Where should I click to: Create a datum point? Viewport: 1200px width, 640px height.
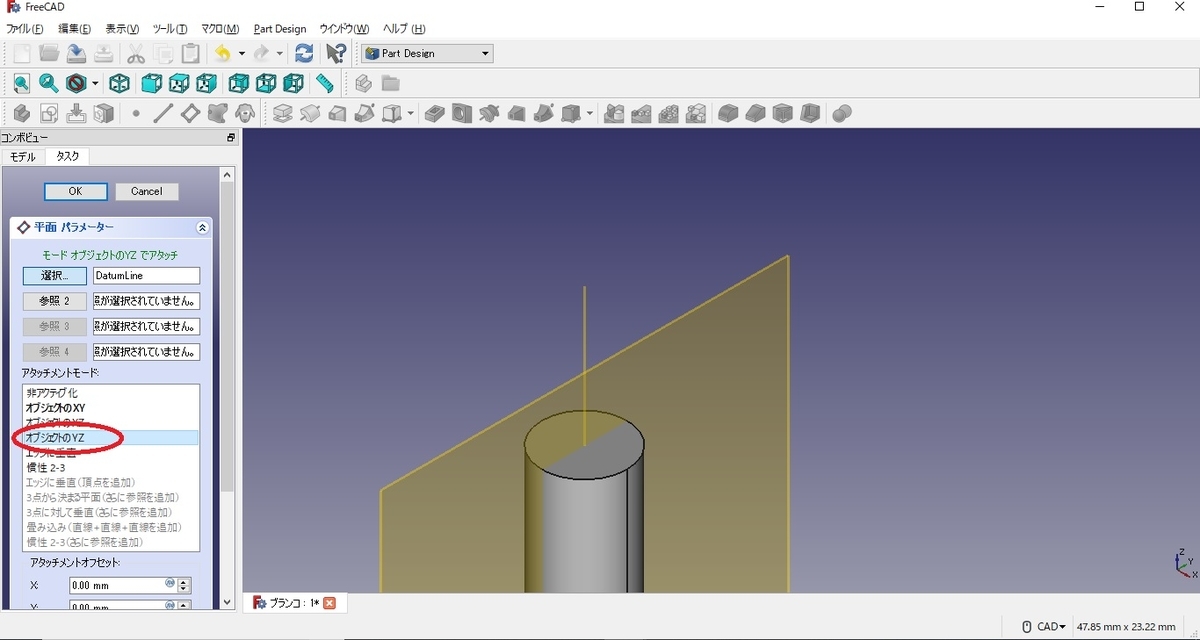(x=136, y=113)
